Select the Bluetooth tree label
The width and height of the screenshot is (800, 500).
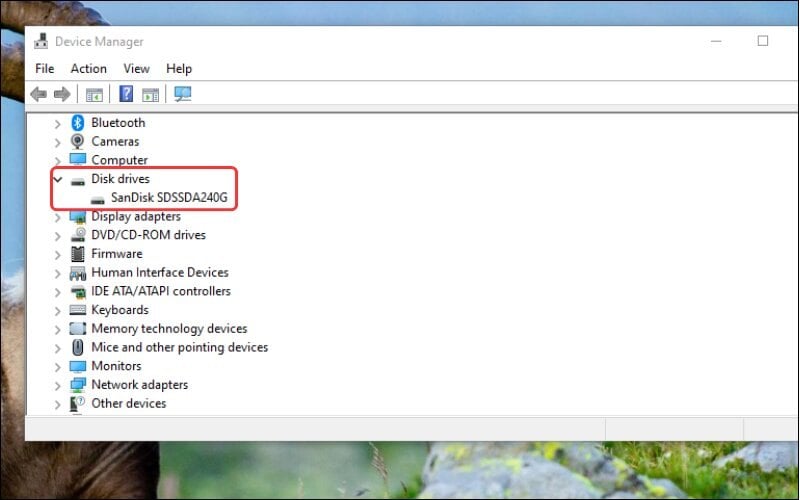[x=118, y=122]
